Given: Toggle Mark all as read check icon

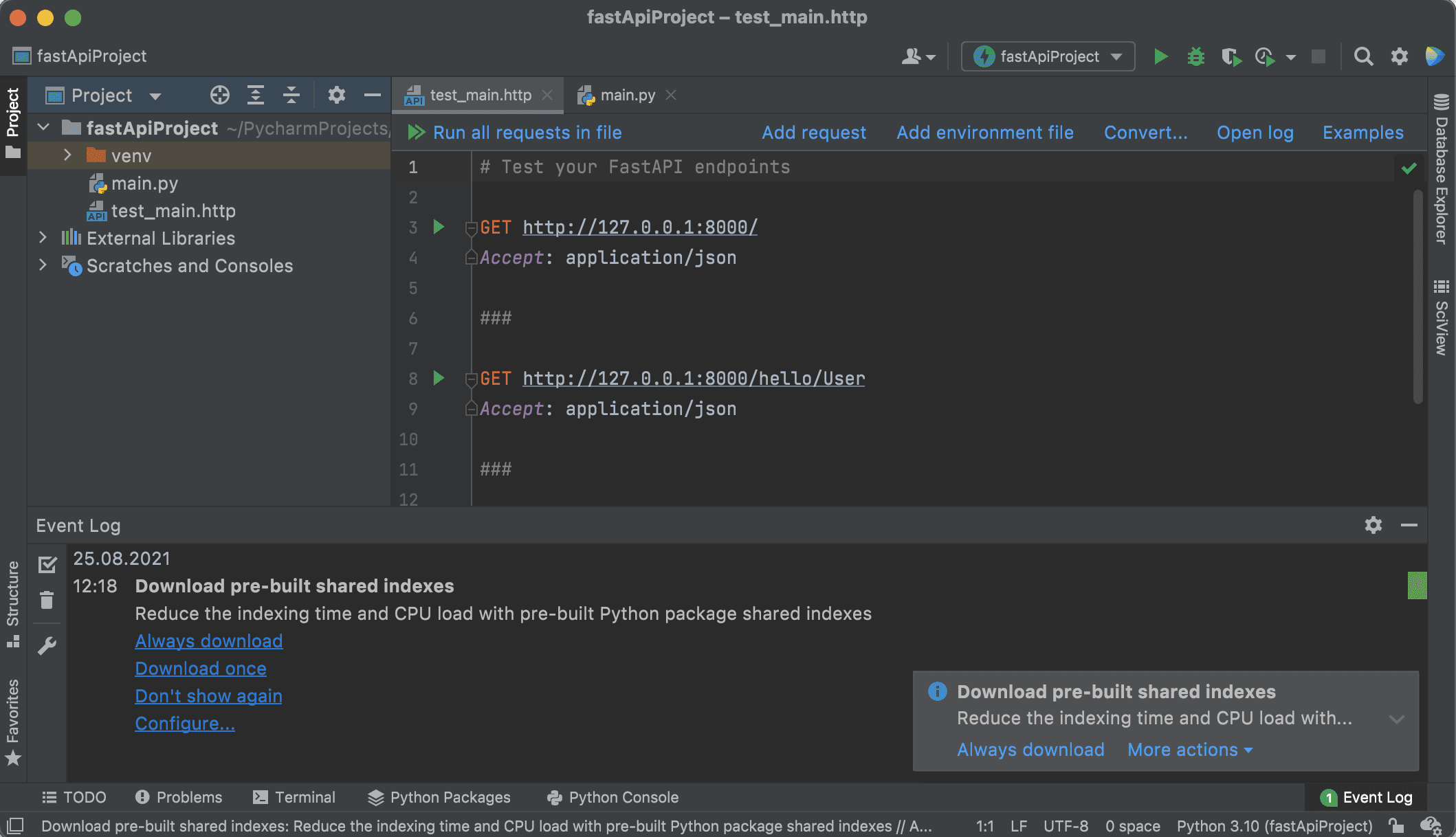Looking at the screenshot, I should (x=47, y=564).
